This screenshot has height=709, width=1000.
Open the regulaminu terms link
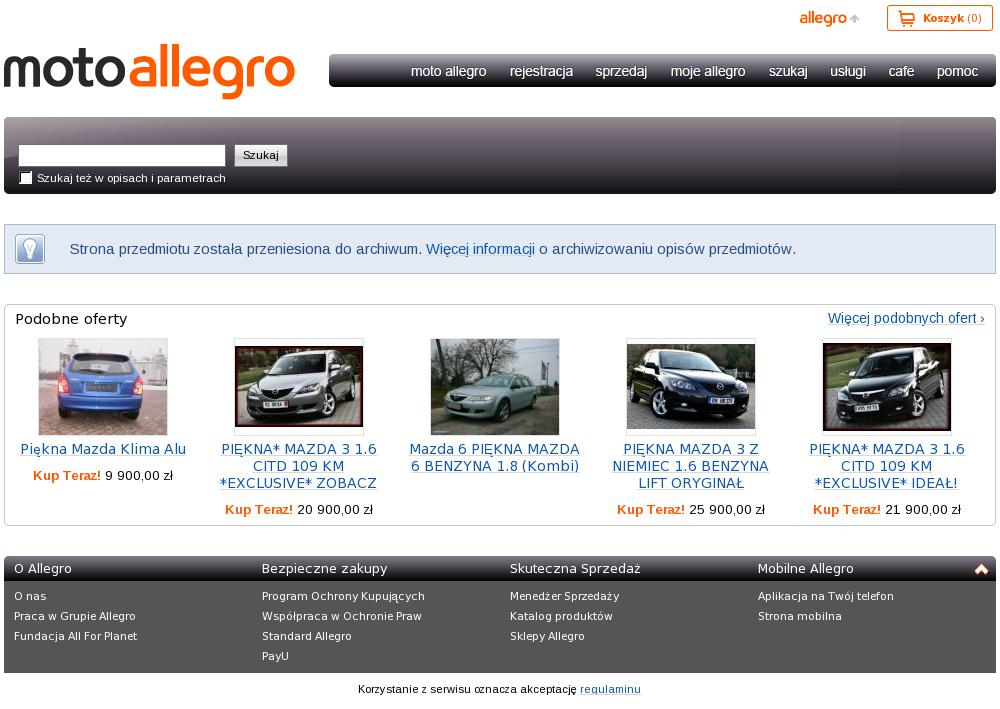click(x=610, y=689)
